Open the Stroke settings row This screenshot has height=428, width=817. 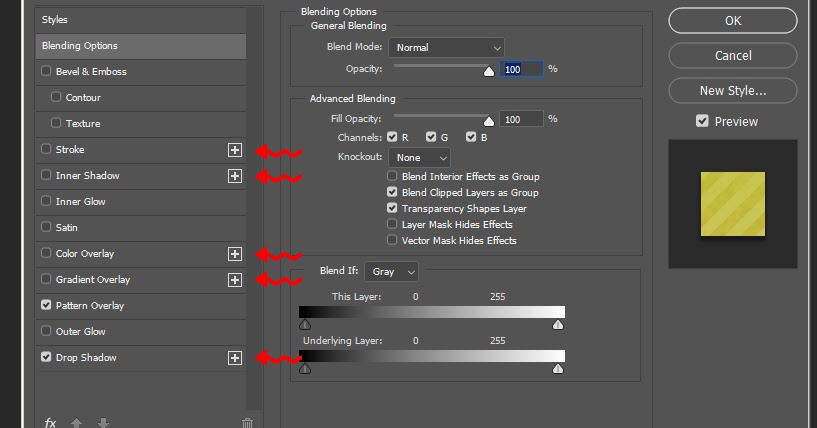point(141,150)
